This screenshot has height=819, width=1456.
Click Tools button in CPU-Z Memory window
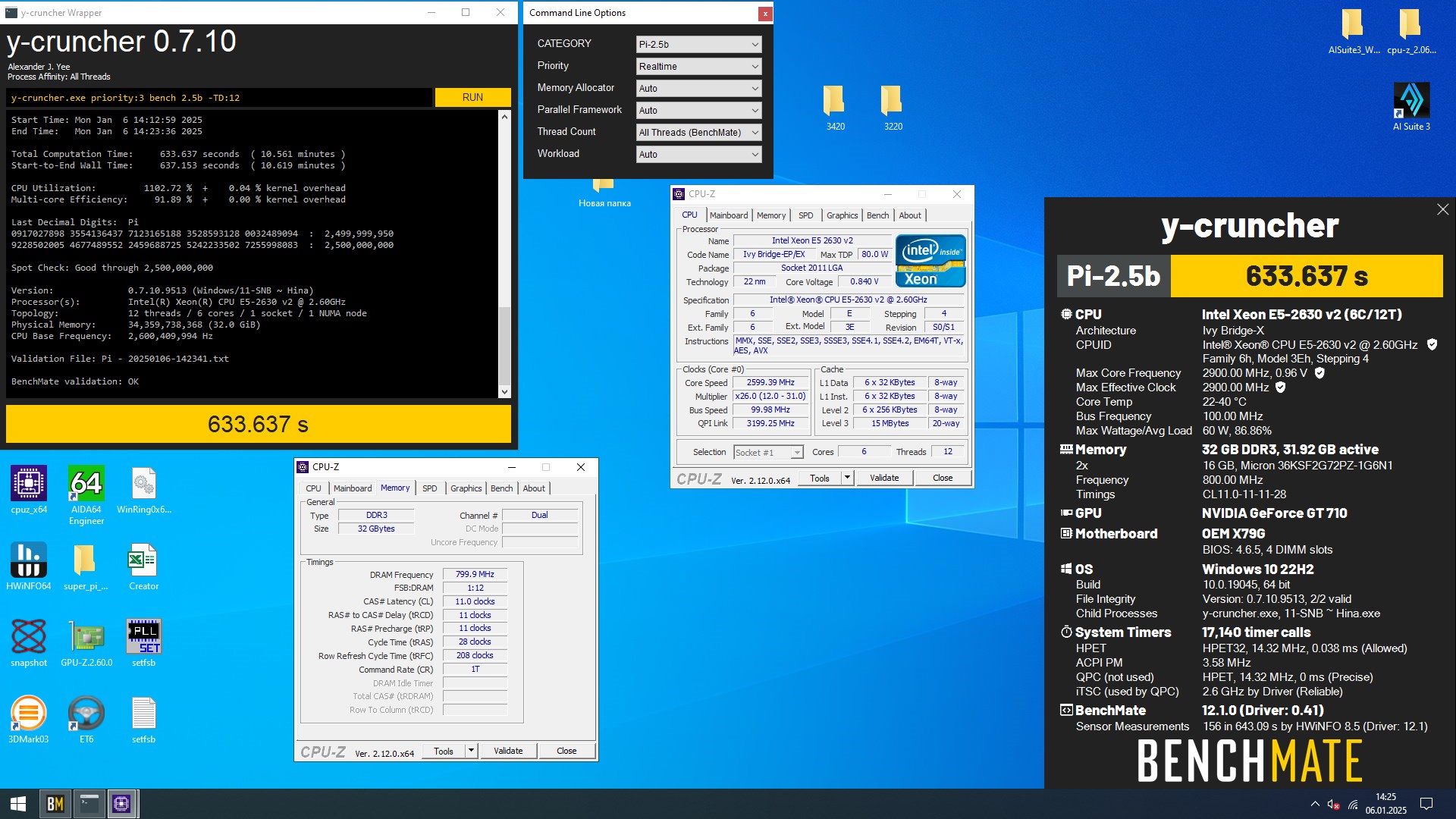click(x=444, y=751)
